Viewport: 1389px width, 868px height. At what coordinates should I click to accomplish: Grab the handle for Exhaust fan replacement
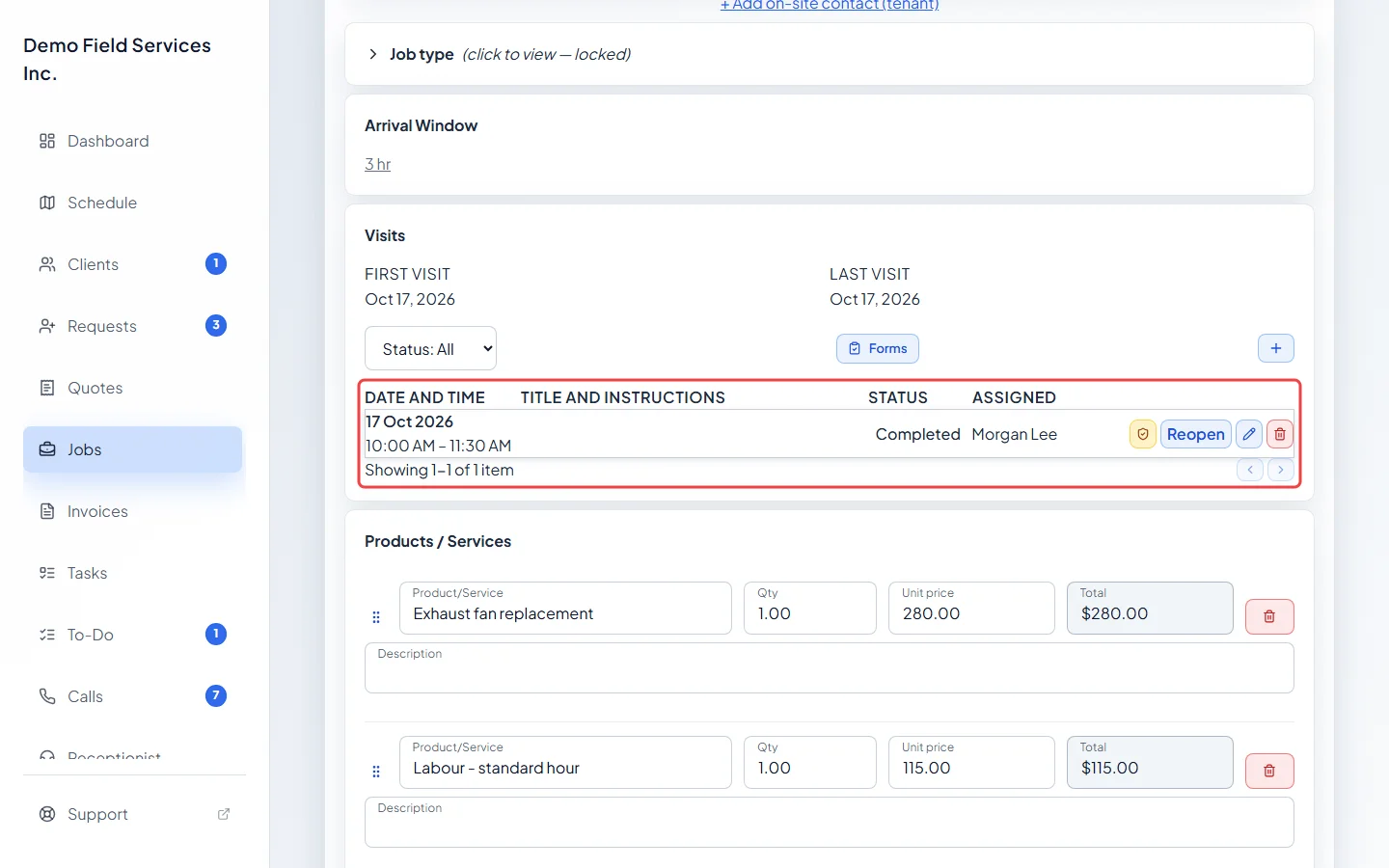[376, 617]
